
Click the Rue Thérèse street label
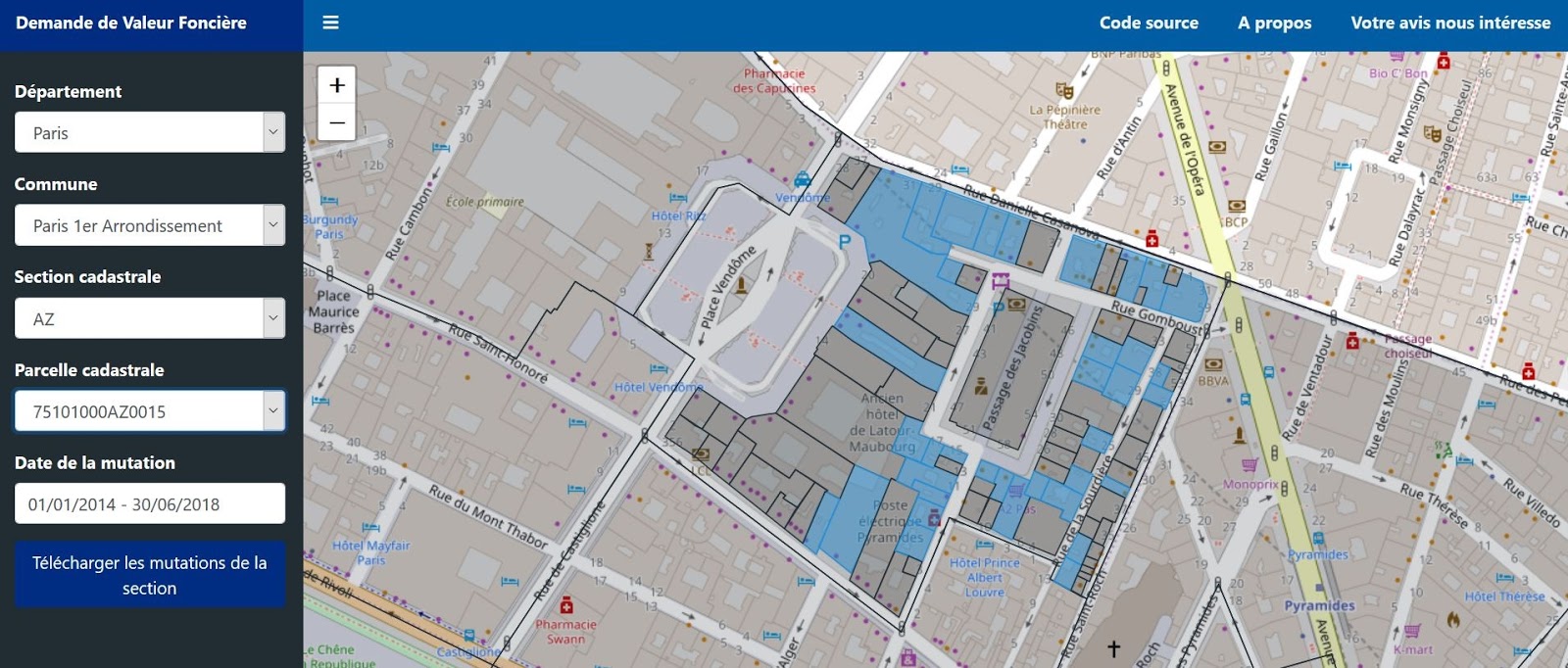point(1433,505)
